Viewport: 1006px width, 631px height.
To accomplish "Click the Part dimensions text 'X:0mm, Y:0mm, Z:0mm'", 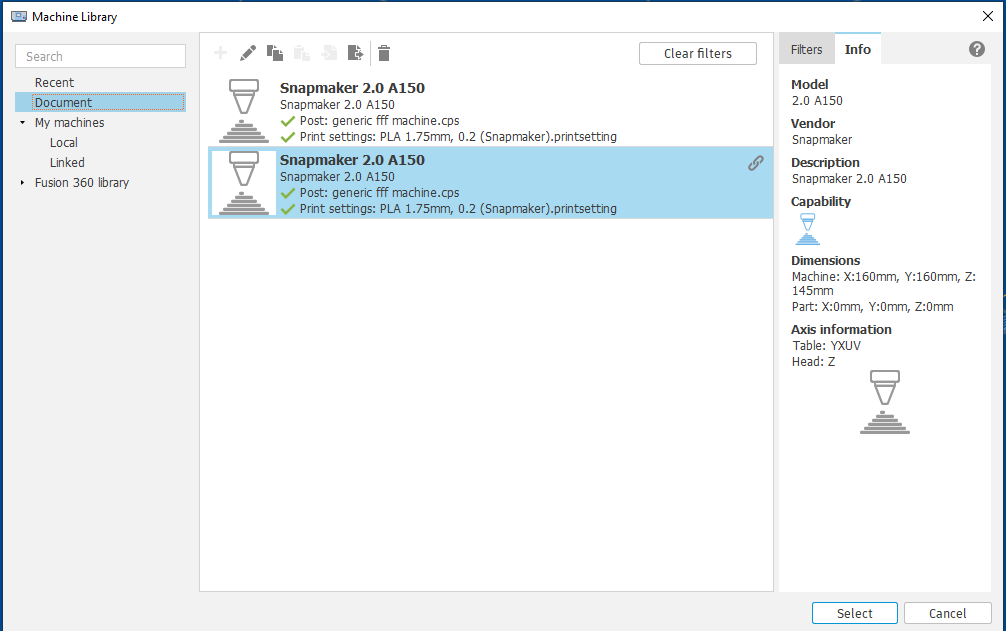I will tap(887, 307).
